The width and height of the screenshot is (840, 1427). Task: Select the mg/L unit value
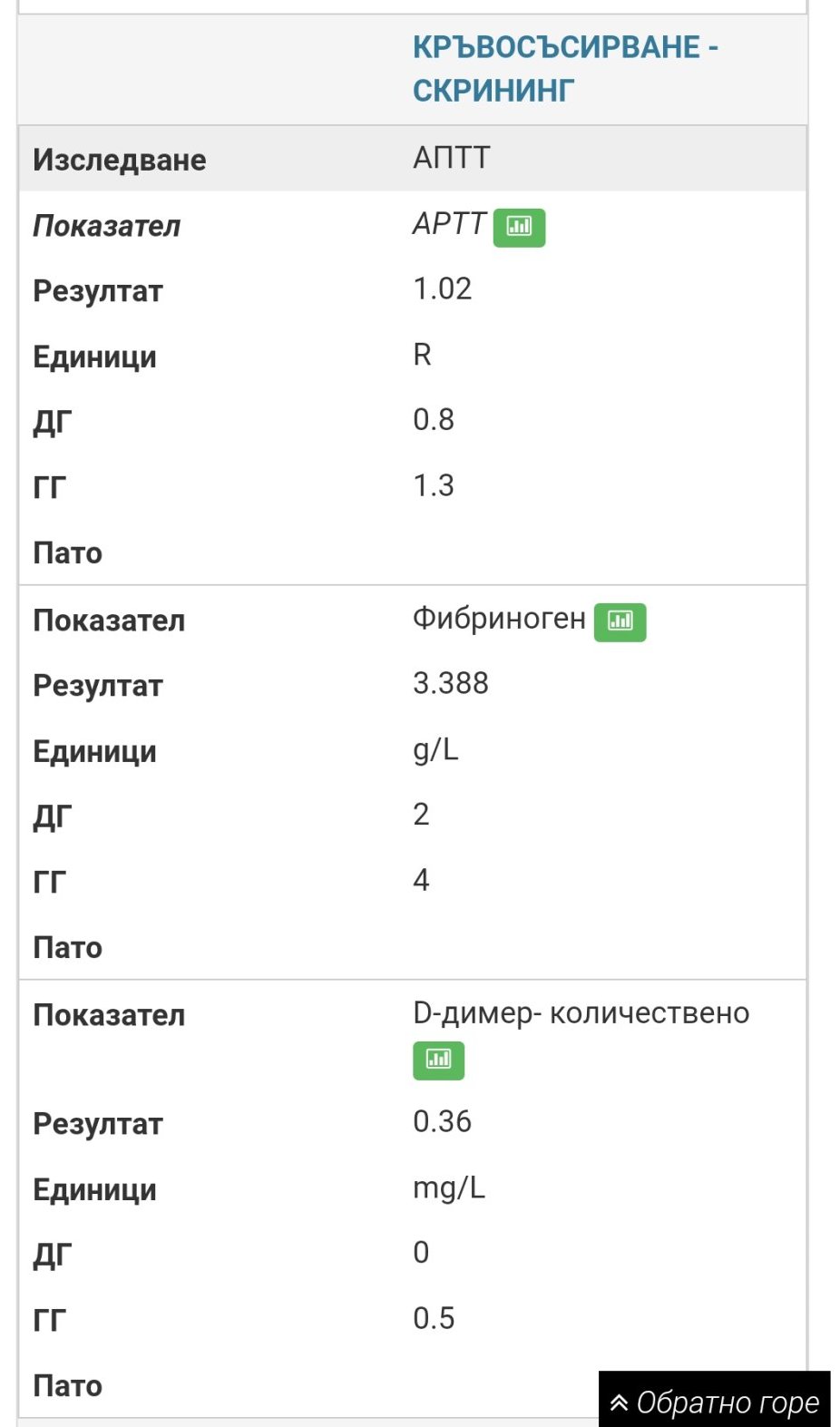449,1188
